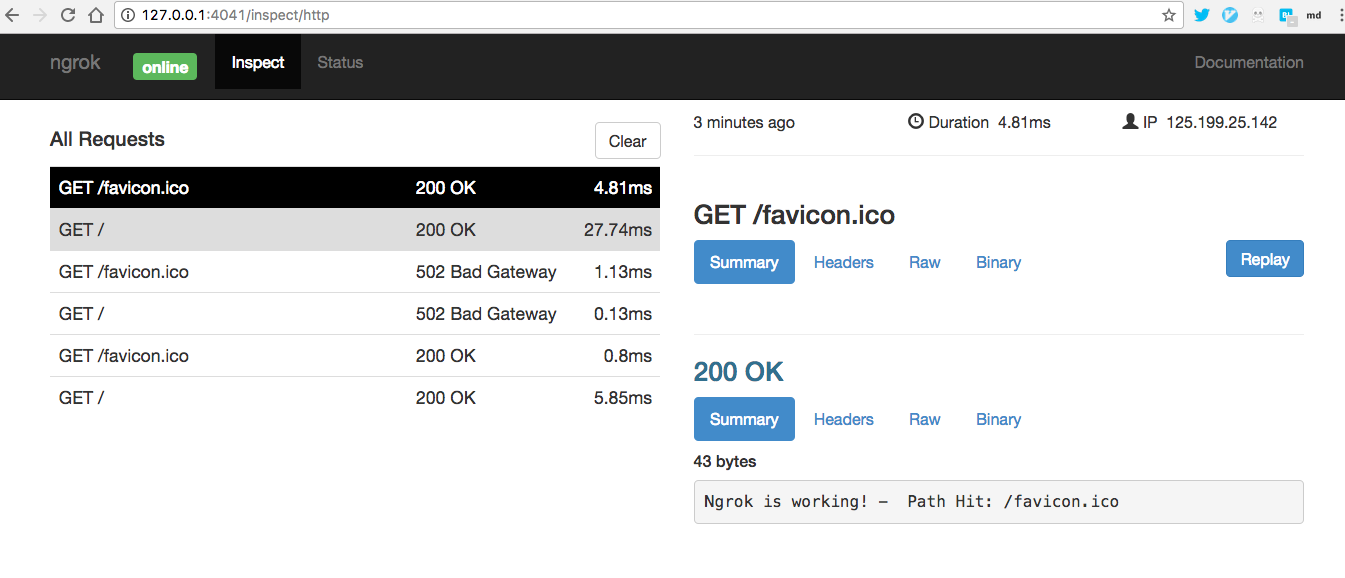Click the browser back arrow

(x=13, y=15)
